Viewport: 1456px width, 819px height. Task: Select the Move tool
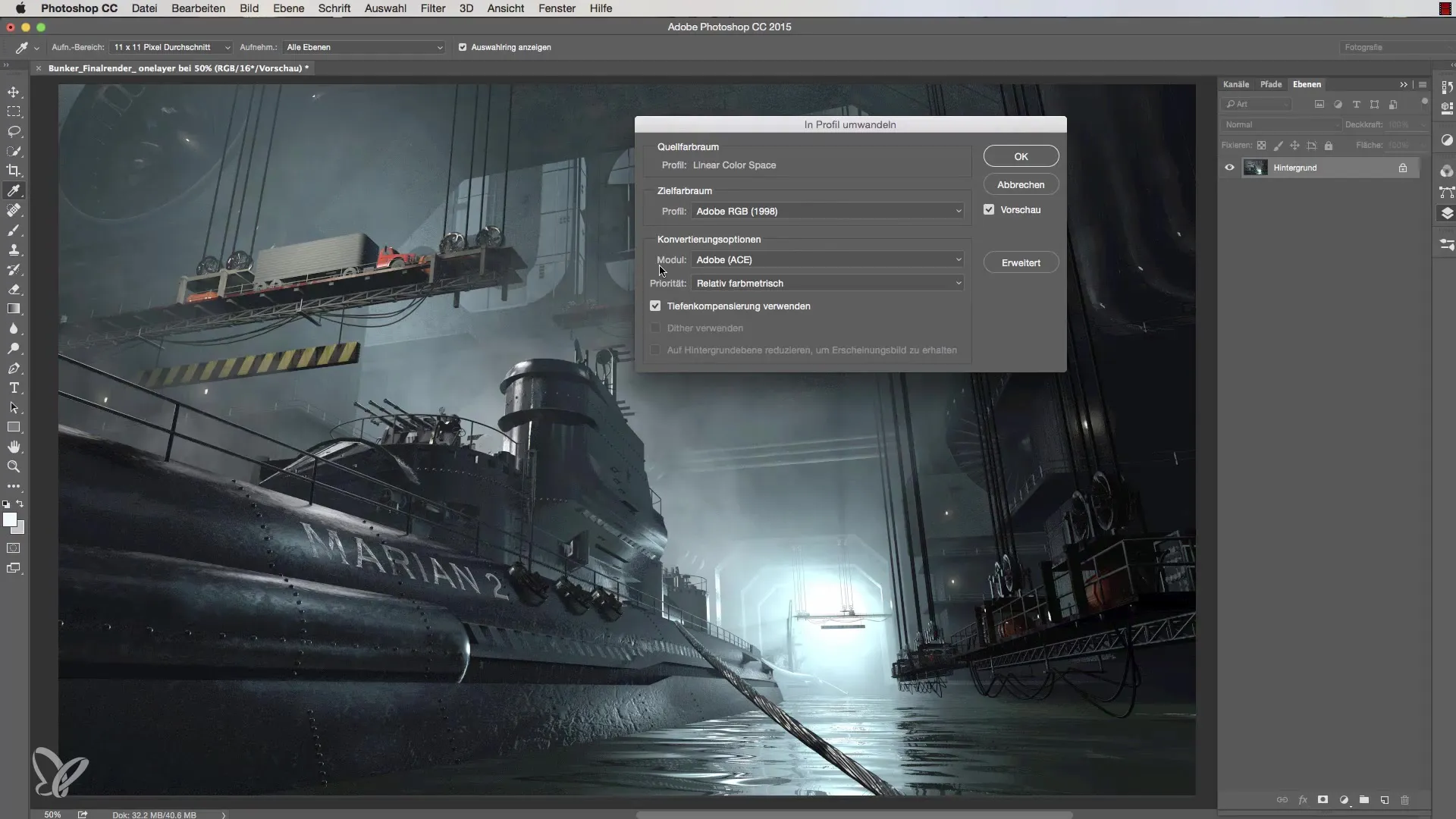tap(14, 92)
